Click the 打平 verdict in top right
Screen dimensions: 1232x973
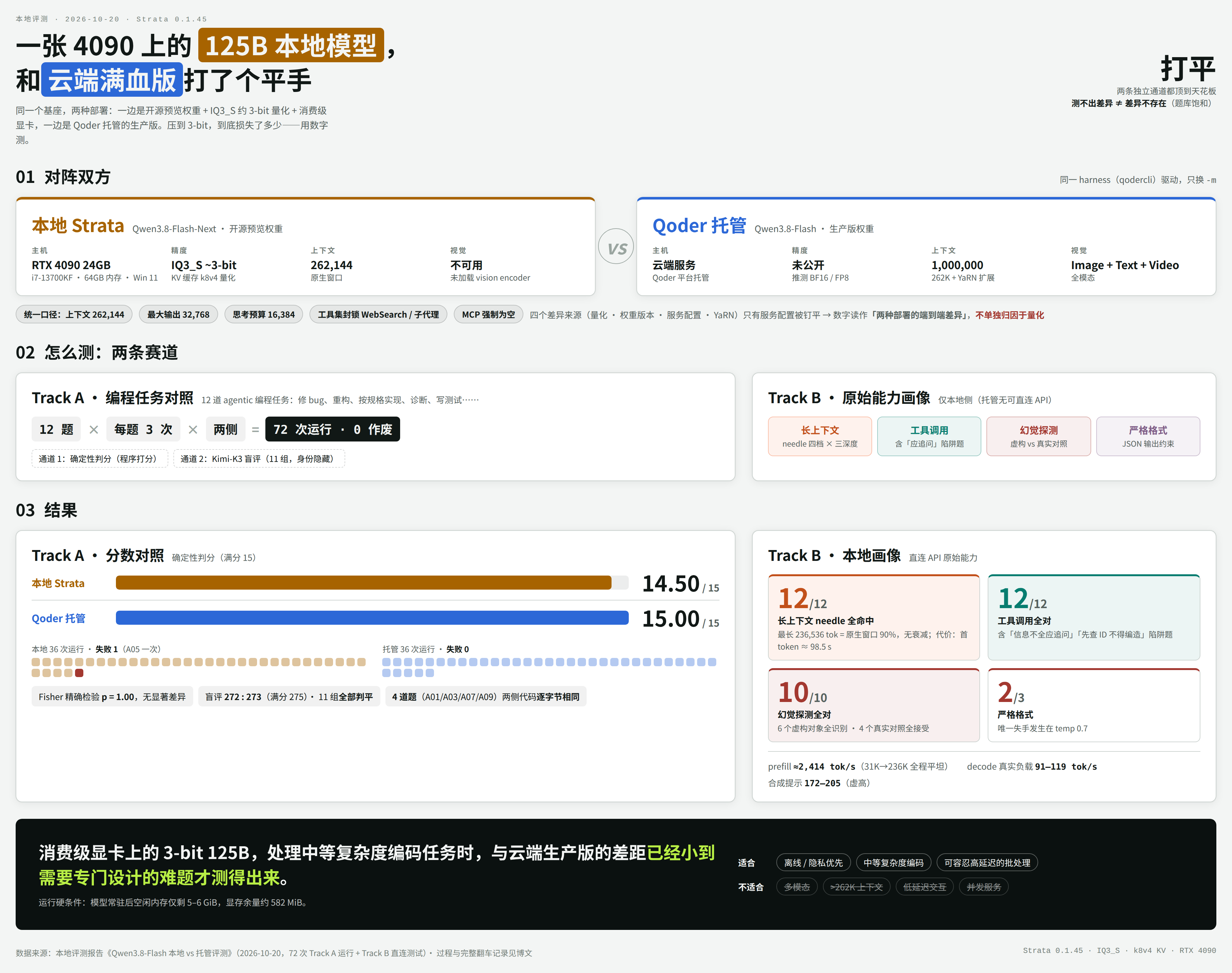[1188, 68]
